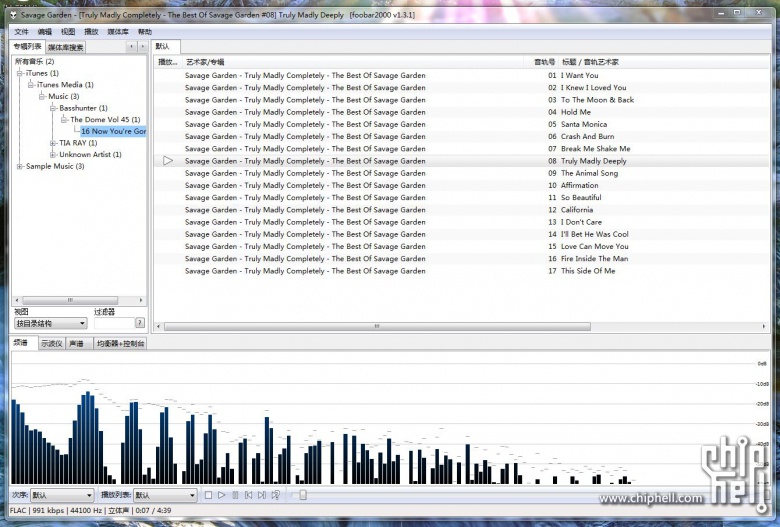
Task: Click the playlist scrollbar right arrow
Action: click(x=764, y=326)
